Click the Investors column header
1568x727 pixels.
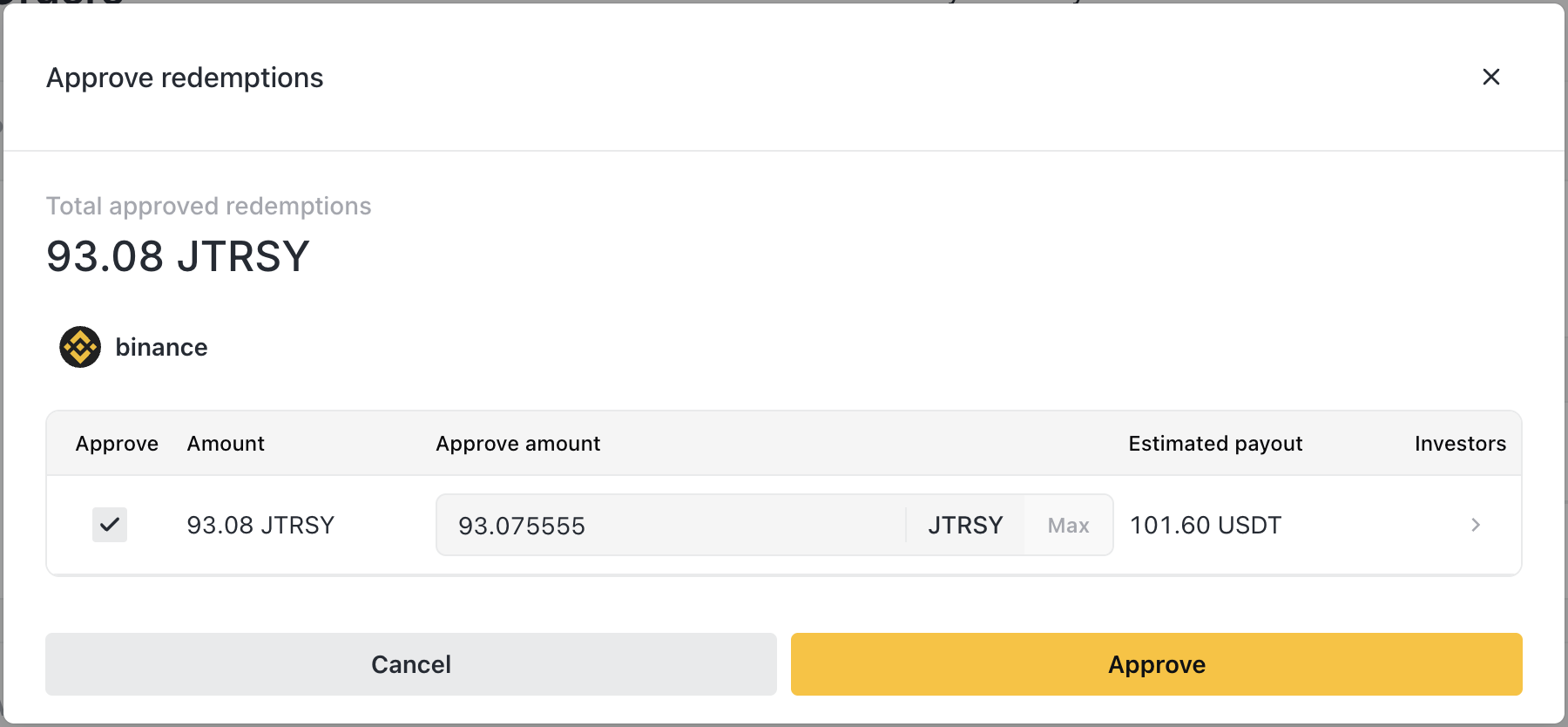point(1460,444)
